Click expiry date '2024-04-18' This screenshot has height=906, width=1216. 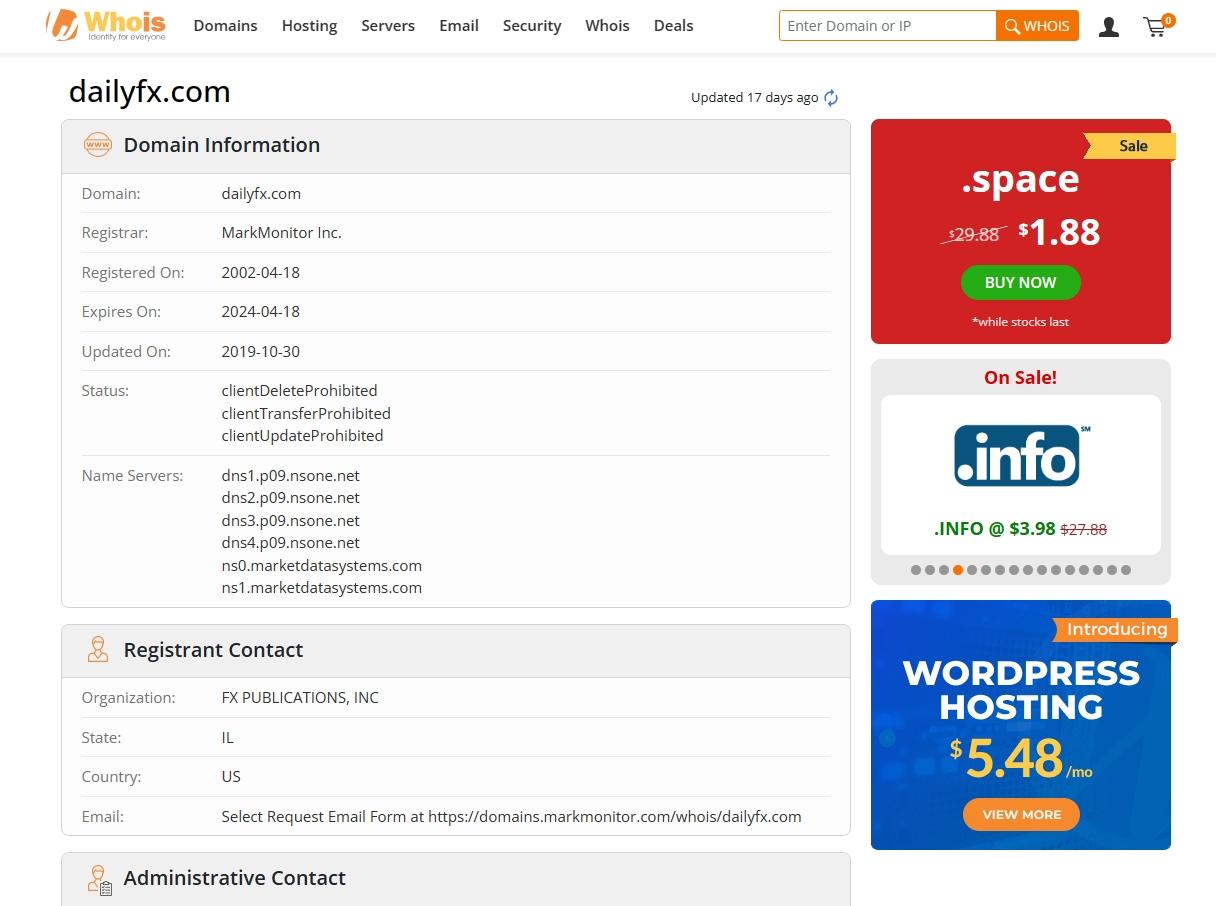coord(260,312)
